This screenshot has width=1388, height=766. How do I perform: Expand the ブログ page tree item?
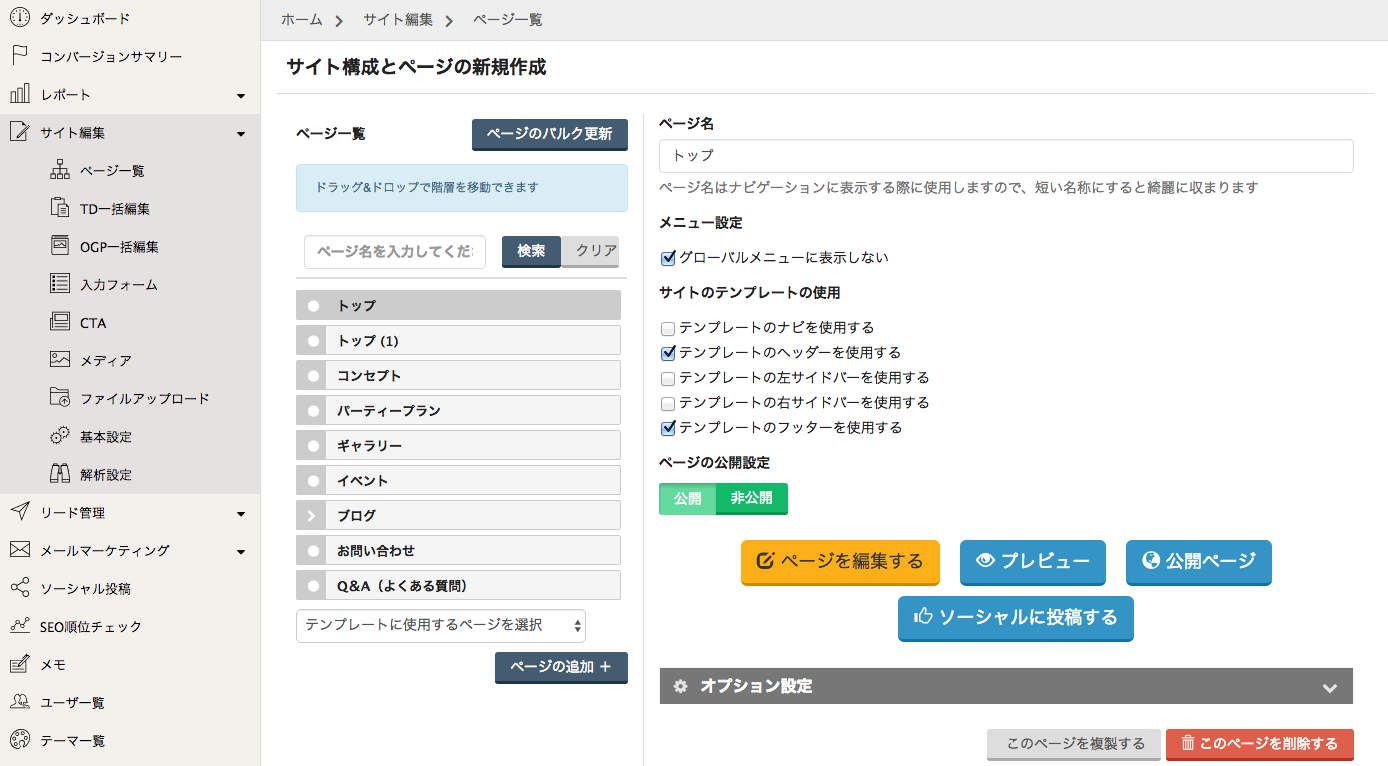(x=311, y=516)
